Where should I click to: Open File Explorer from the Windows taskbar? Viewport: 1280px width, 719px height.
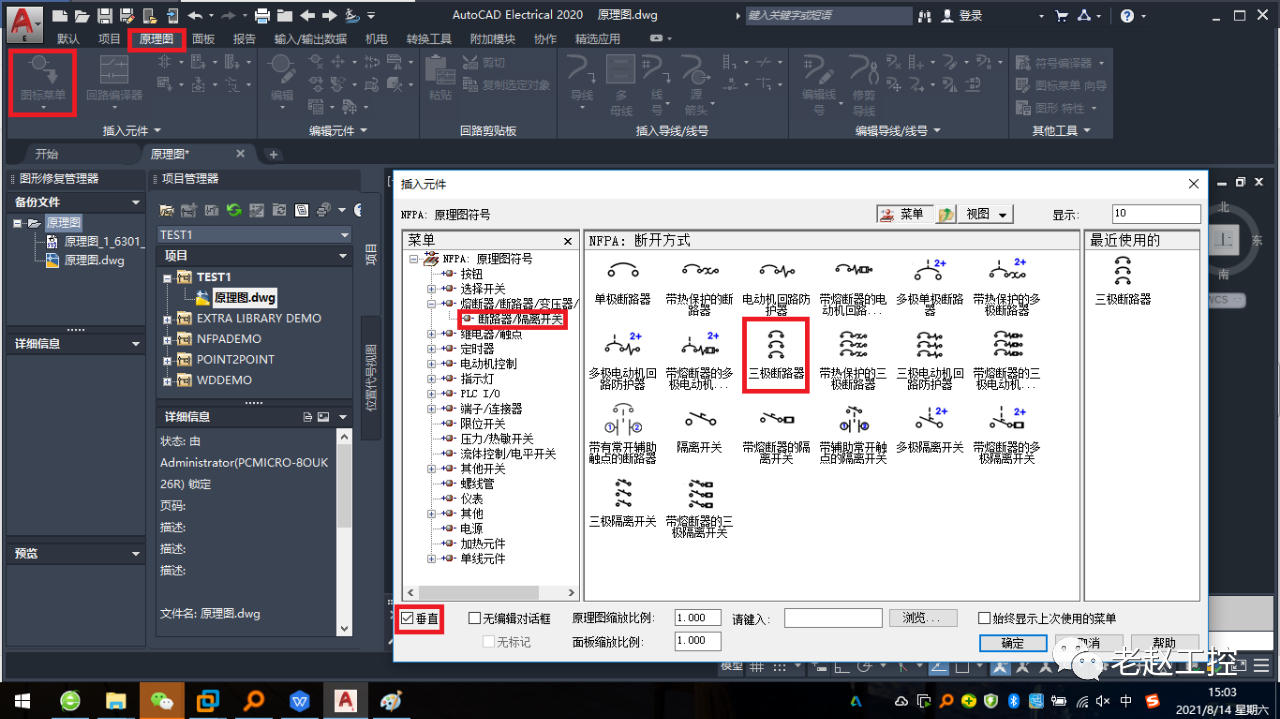click(x=115, y=700)
